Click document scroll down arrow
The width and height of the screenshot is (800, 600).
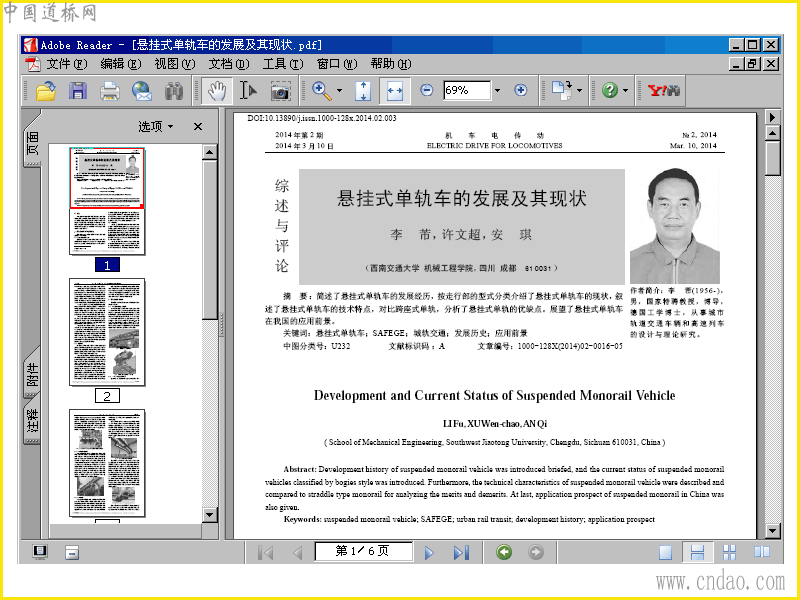point(773,531)
